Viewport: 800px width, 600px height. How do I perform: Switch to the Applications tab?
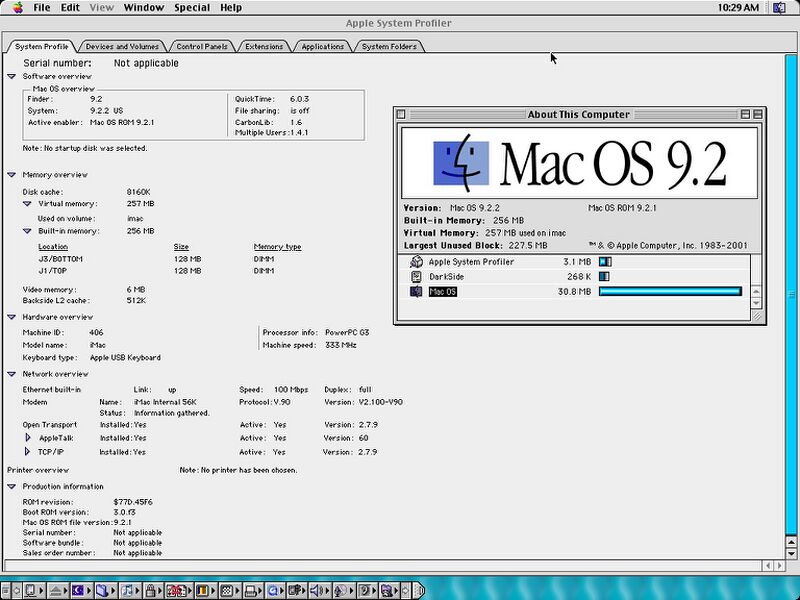(x=322, y=46)
